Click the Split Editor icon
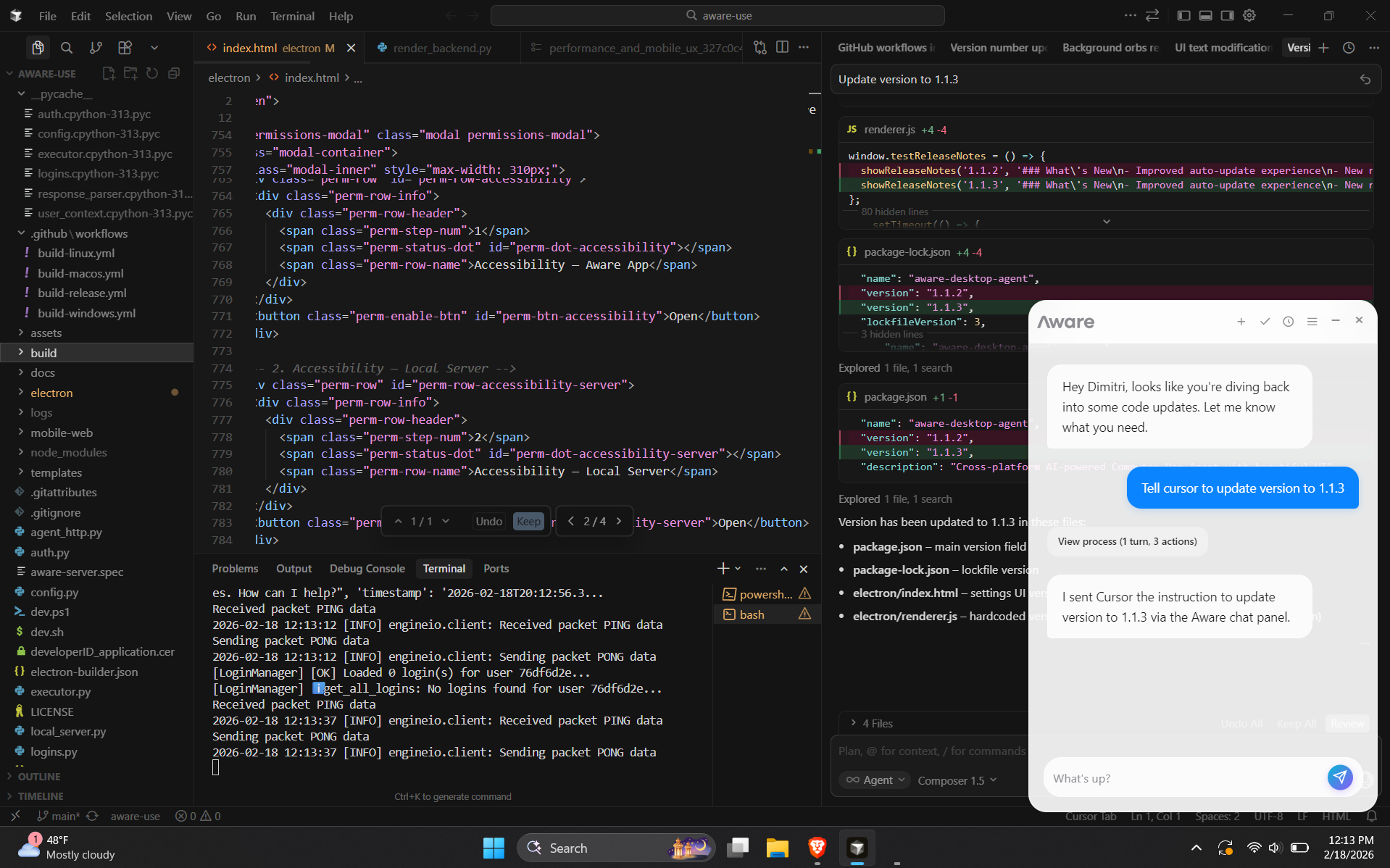1390x868 pixels. 782,47
